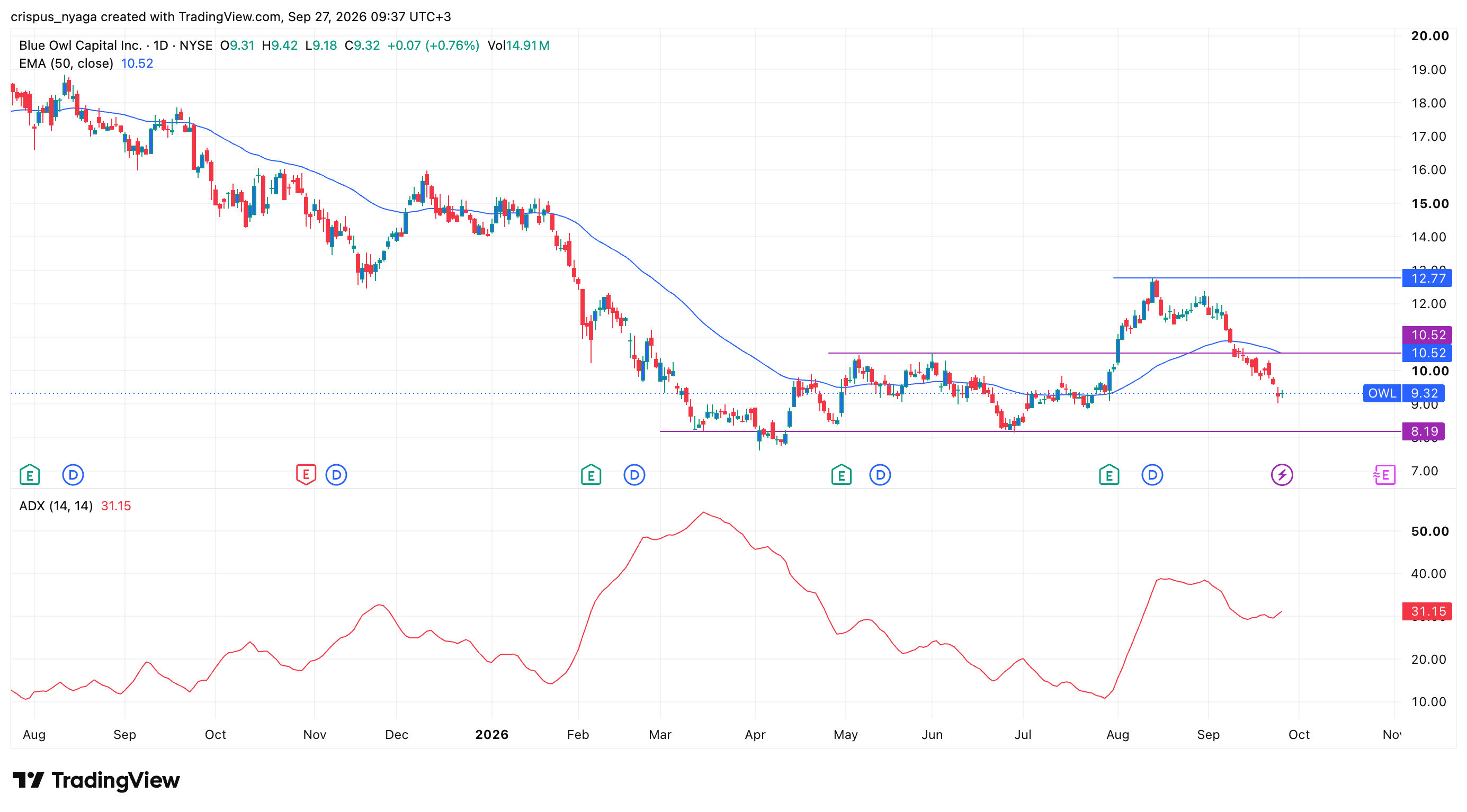Viewport: 1467px width, 812px height.
Task: Open the pink upcoming earnings marker
Action: coord(1384,475)
